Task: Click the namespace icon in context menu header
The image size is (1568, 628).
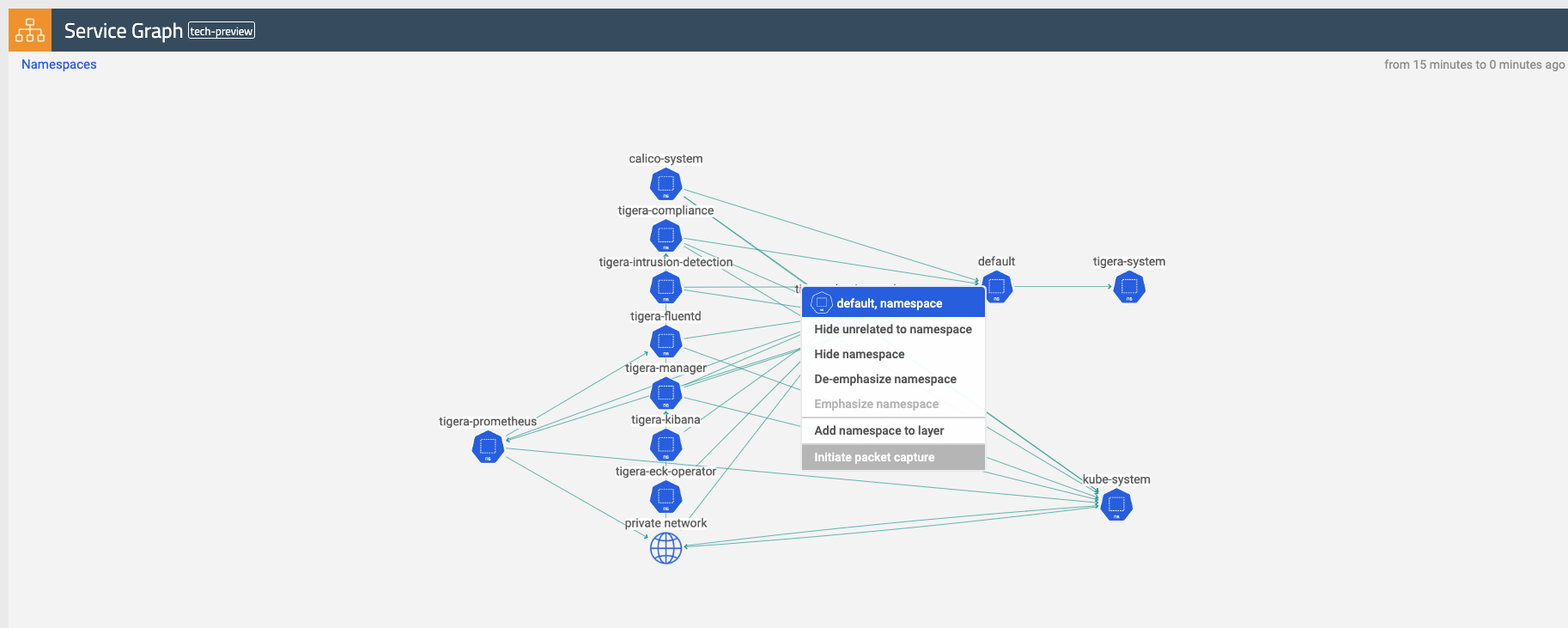Action: click(821, 302)
